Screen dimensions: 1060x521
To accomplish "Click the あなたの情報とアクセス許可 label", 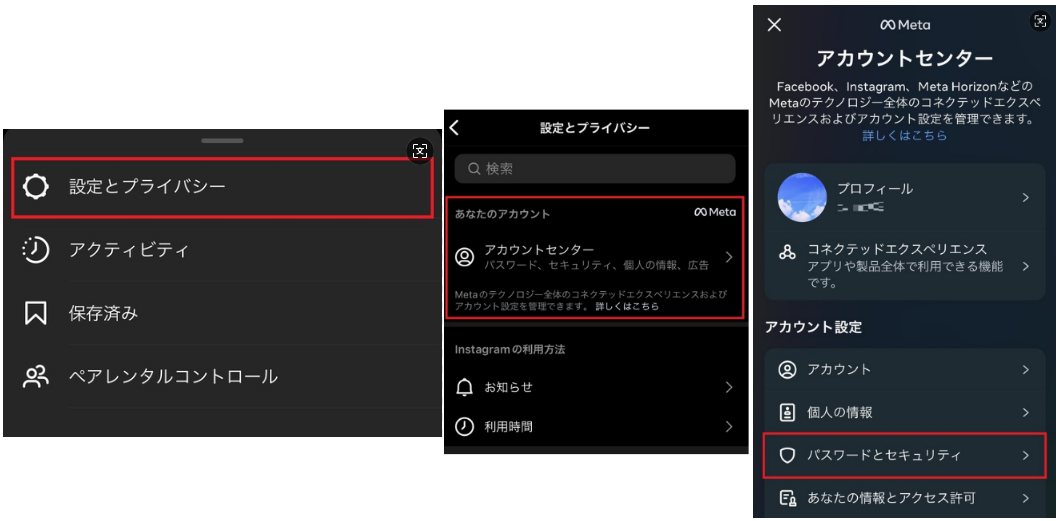I will tap(892, 499).
